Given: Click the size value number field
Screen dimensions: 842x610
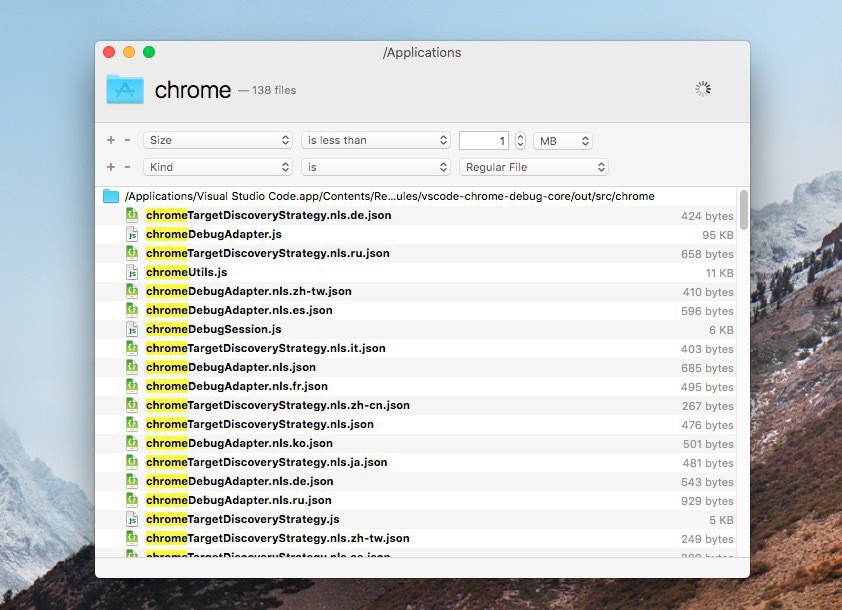Looking at the screenshot, I should pyautogui.click(x=484, y=141).
